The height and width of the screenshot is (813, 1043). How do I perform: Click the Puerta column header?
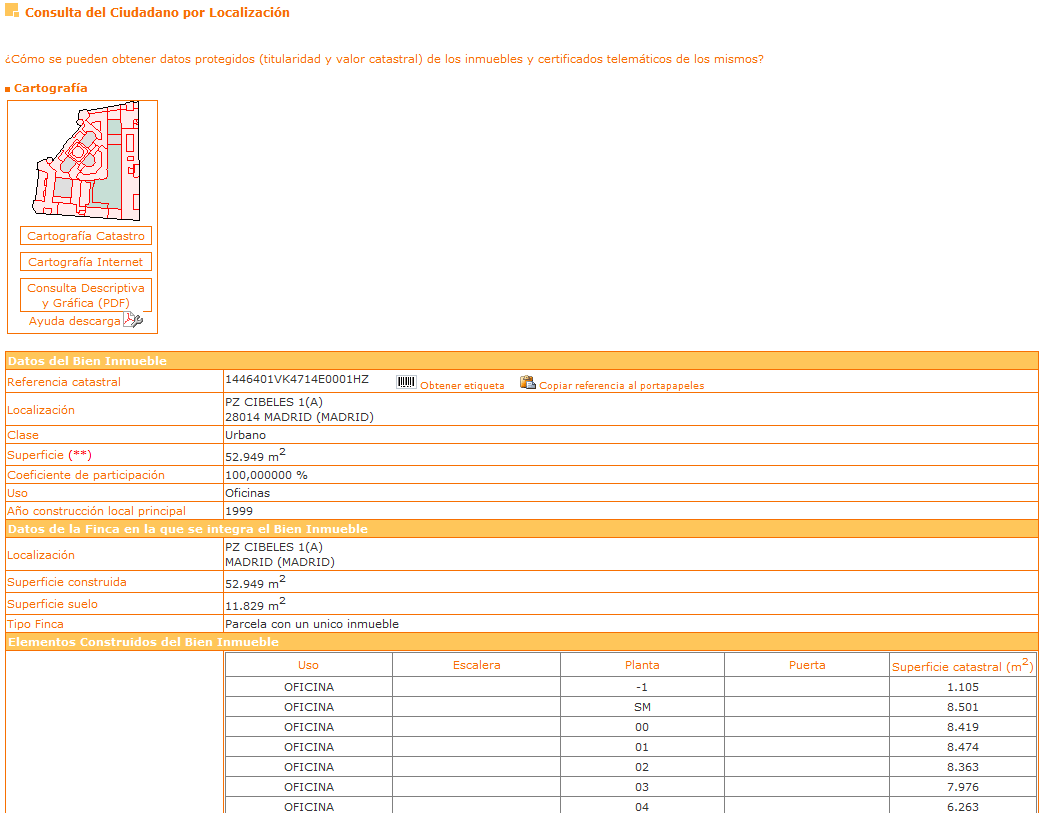pos(806,665)
